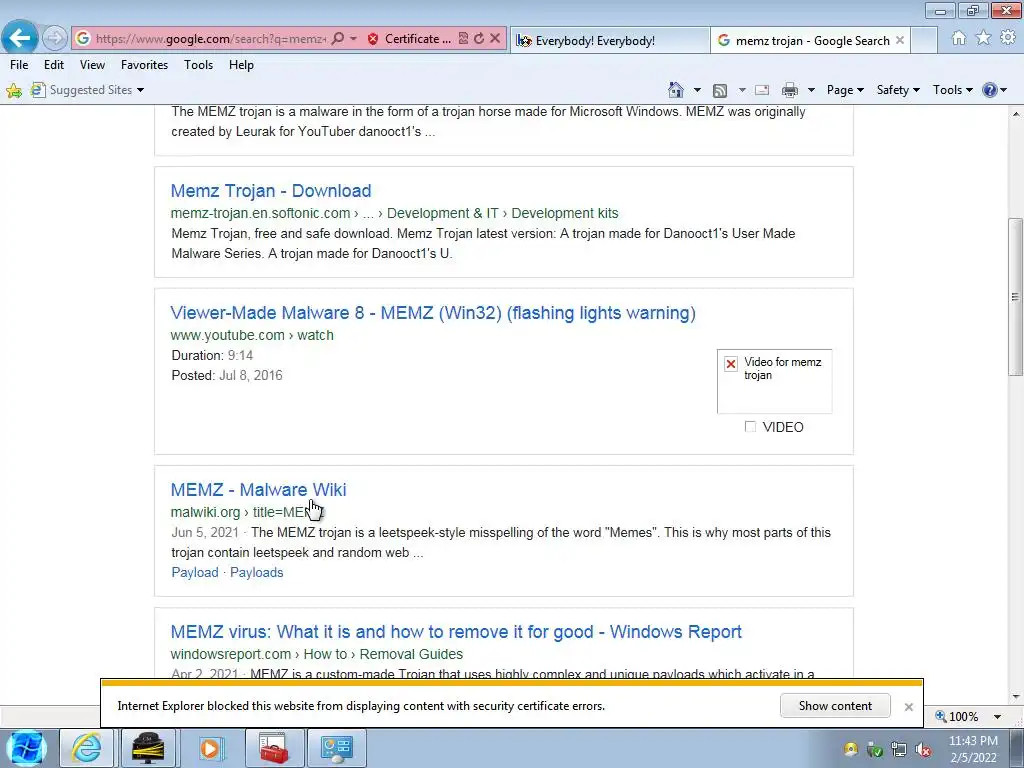Click the Forward navigation arrow
Image resolution: width=1024 pixels, height=768 pixels.
click(x=55, y=39)
